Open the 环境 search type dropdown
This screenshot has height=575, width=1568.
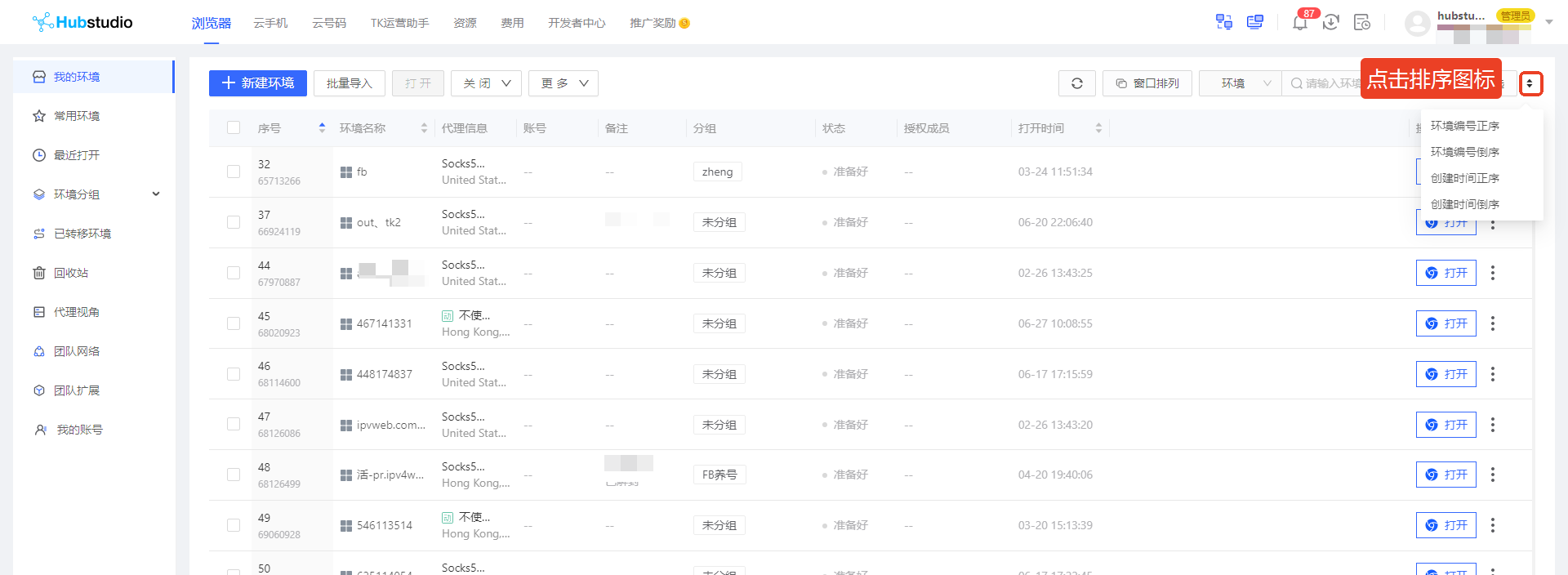pos(1241,83)
